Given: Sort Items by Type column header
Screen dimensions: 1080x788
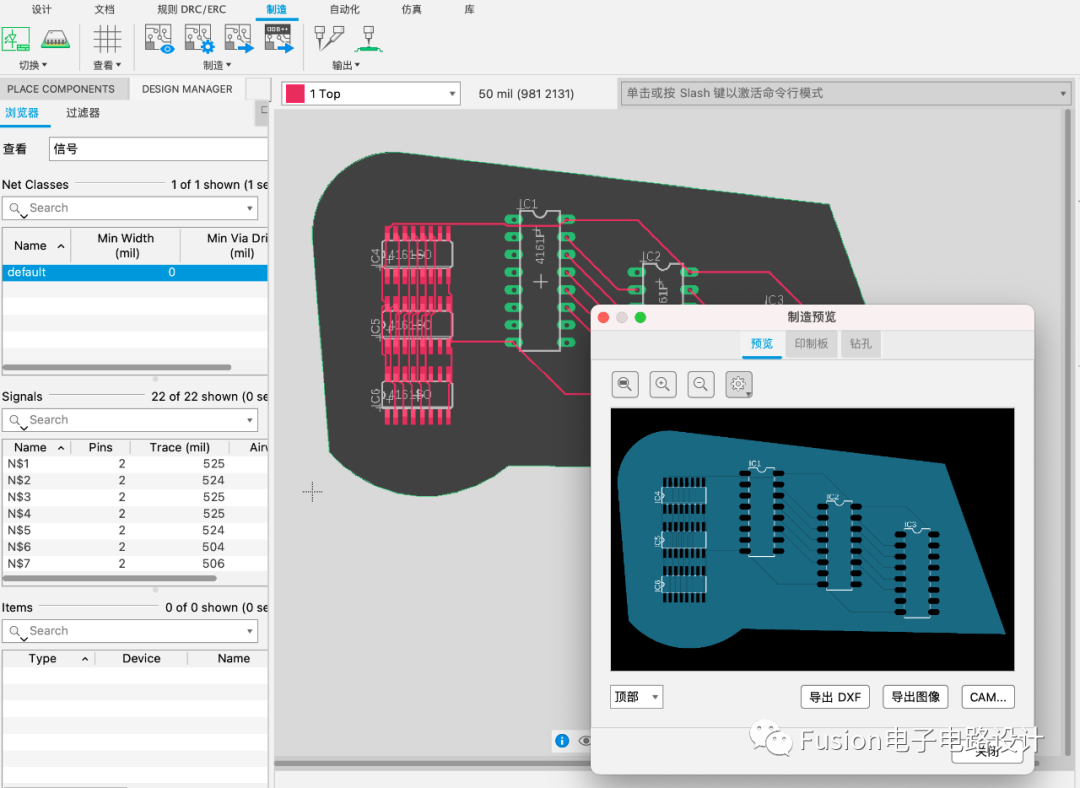Looking at the screenshot, I should point(48,659).
